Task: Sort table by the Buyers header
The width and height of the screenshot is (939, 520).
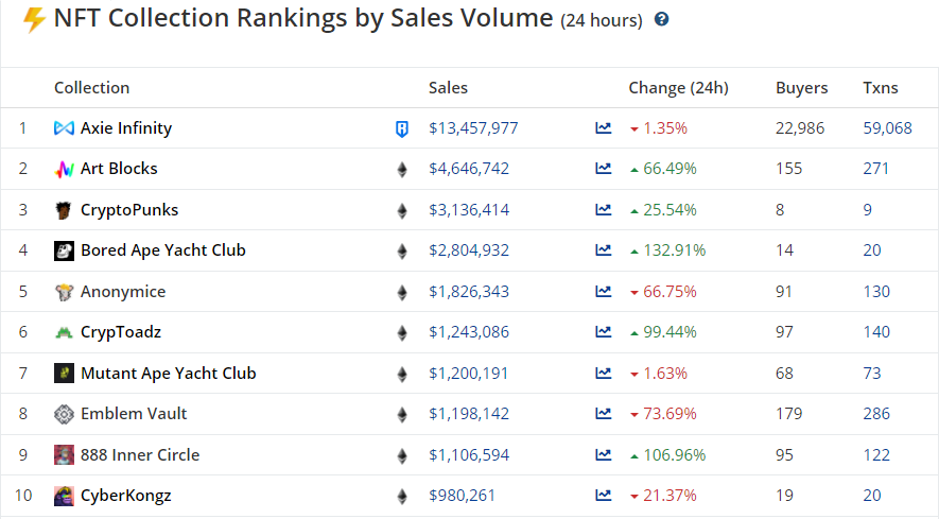Action: click(801, 88)
